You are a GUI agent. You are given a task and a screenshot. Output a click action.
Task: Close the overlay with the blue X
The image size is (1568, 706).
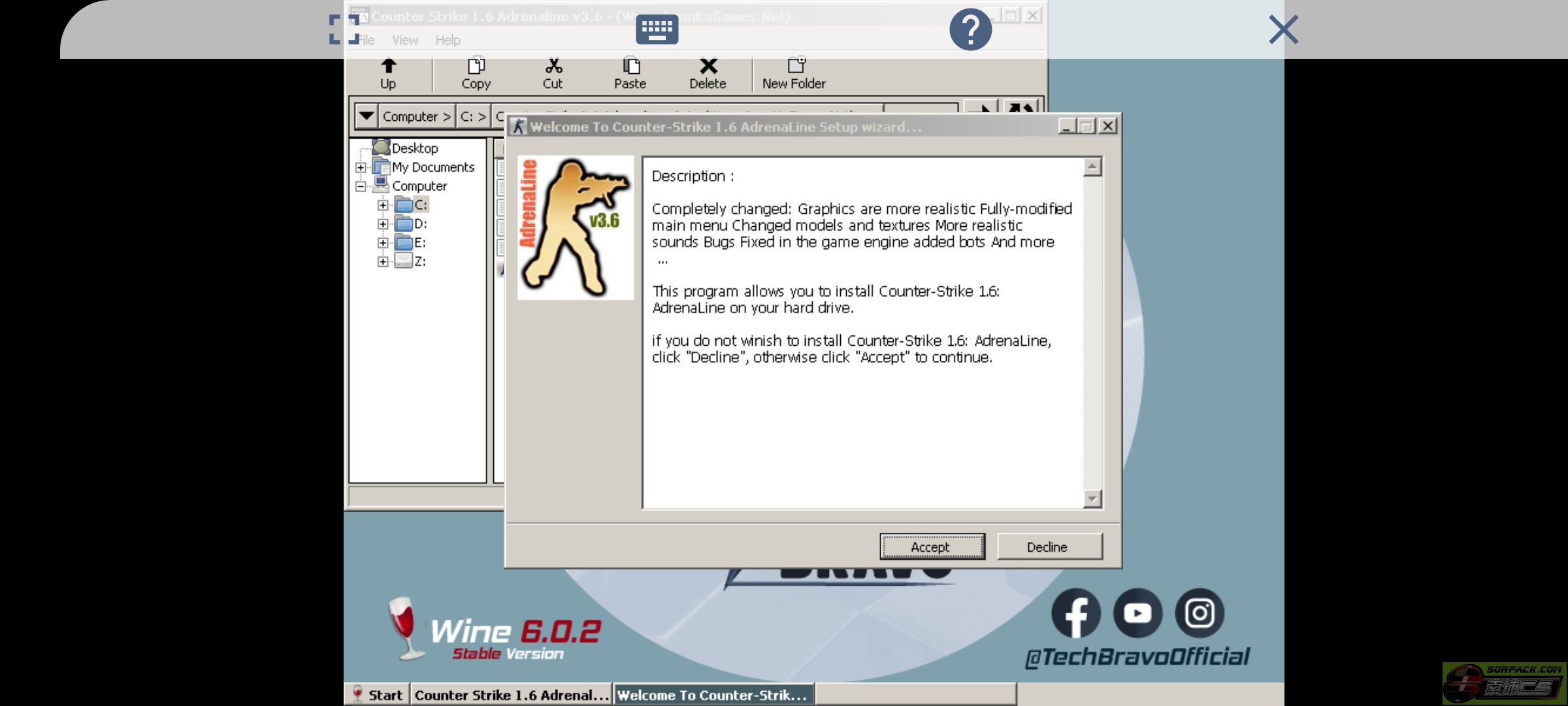pos(1283,29)
